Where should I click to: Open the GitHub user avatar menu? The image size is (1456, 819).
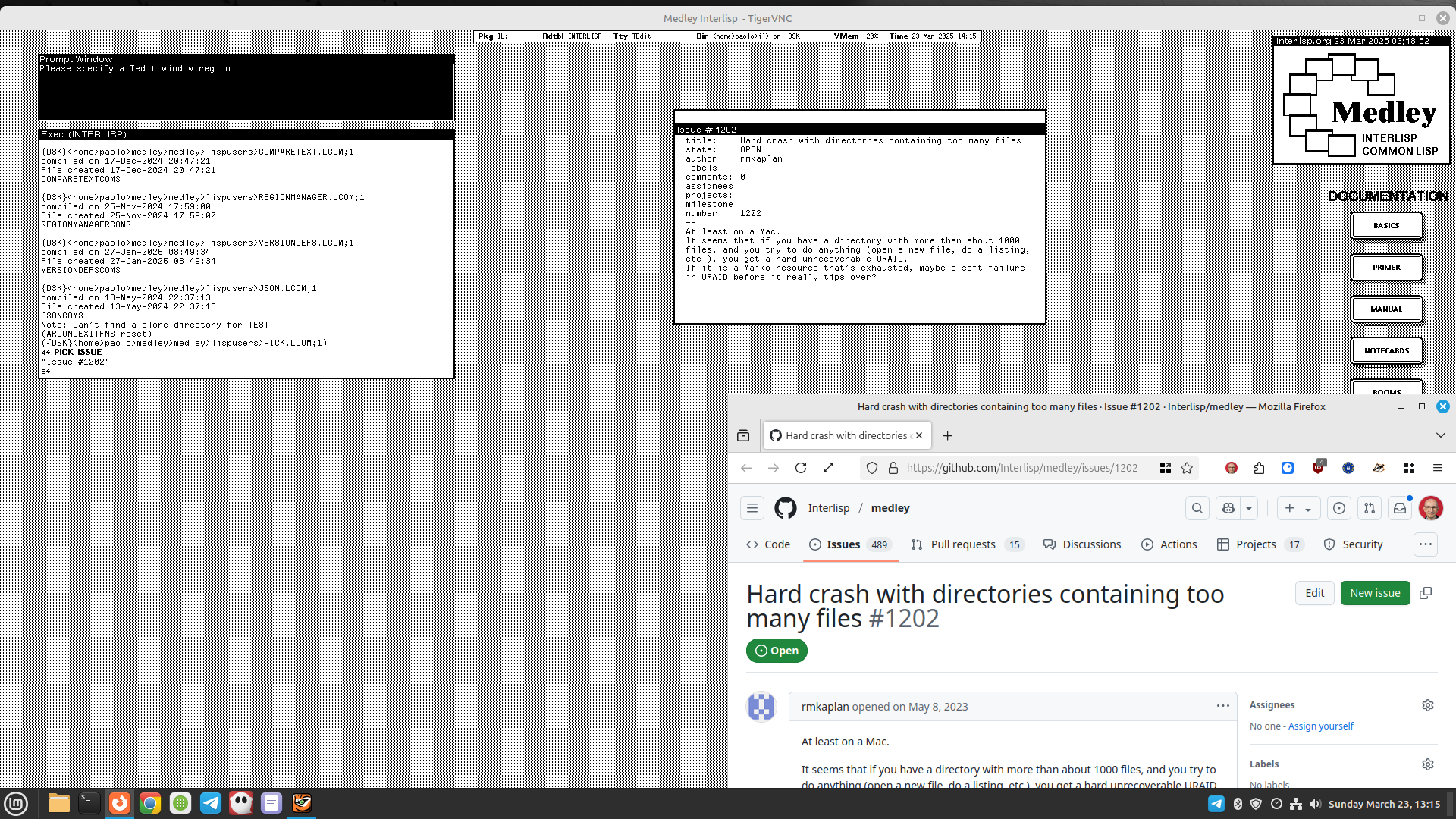click(1431, 508)
